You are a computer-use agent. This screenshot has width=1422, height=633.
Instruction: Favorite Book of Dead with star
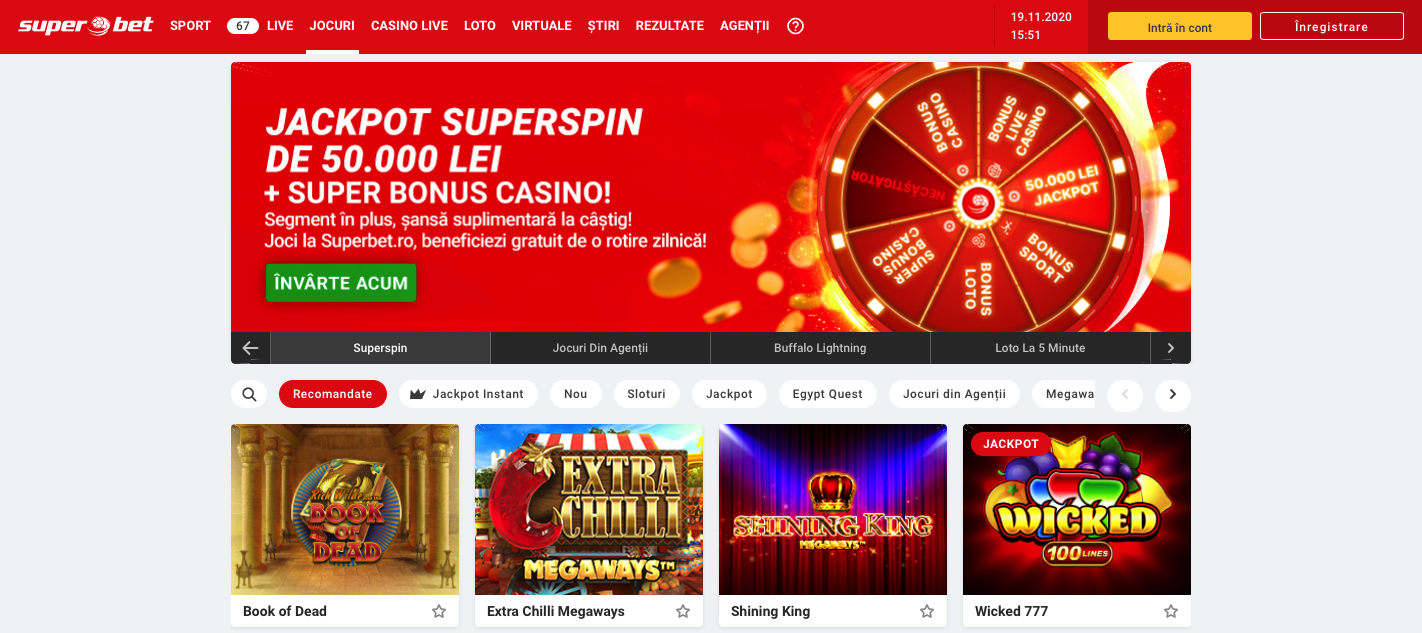439,611
